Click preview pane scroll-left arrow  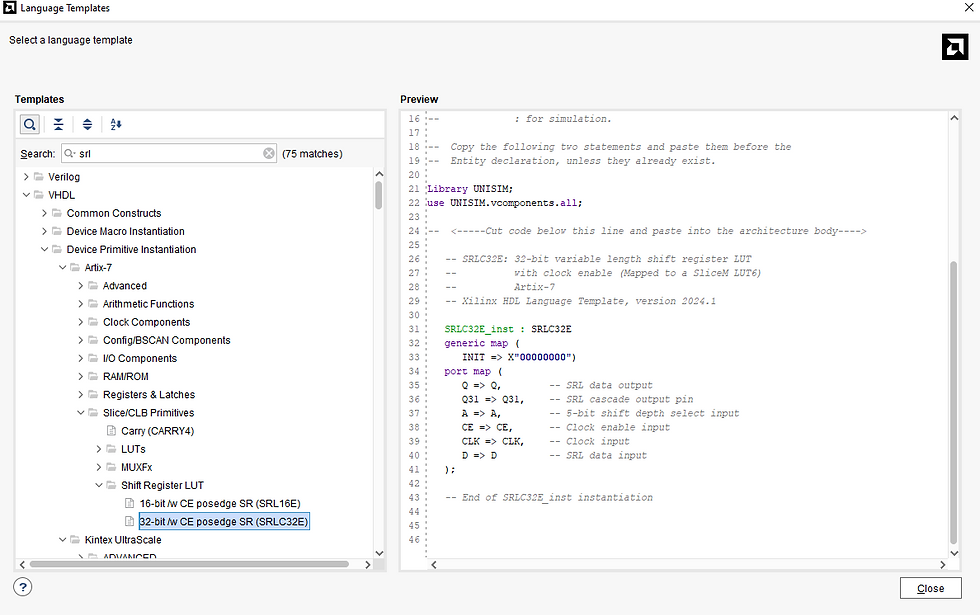click(433, 564)
